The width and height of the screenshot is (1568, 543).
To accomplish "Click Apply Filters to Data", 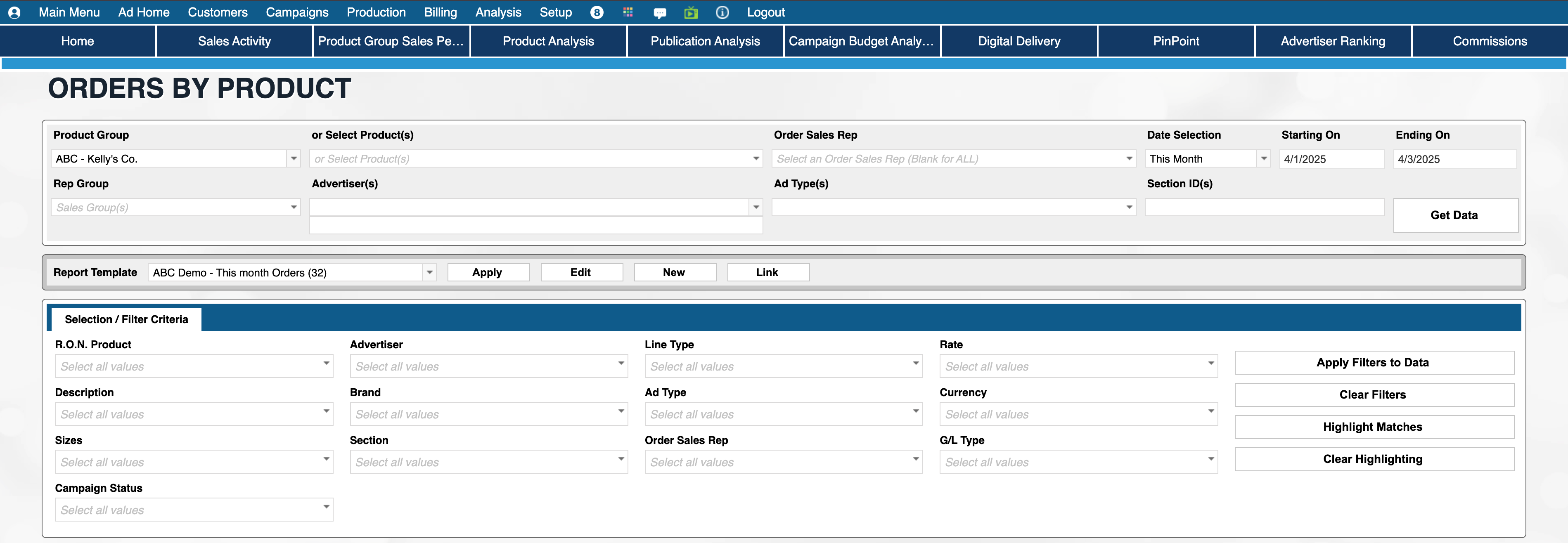I will click(x=1373, y=362).
